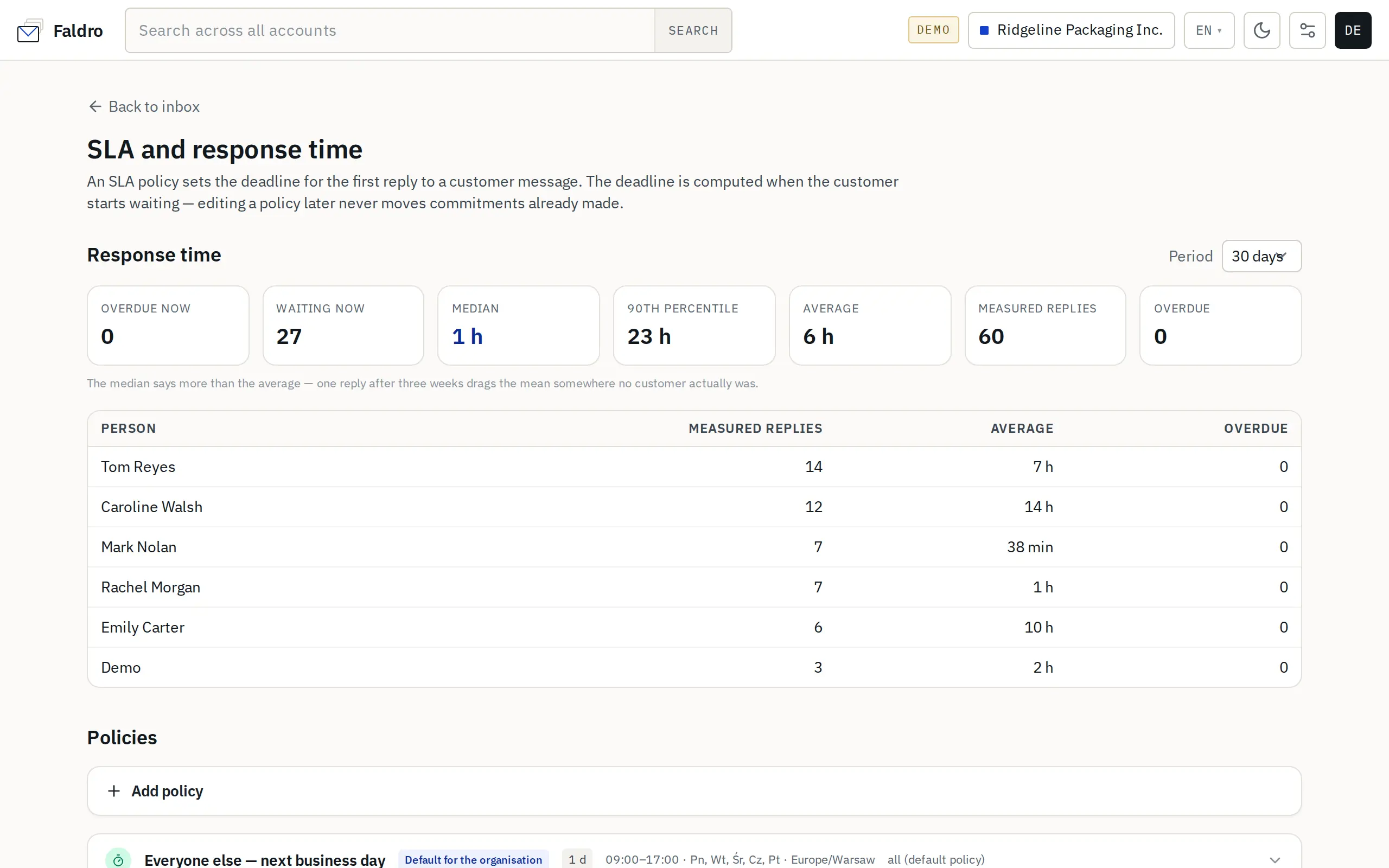This screenshot has height=868, width=1389.
Task: Click the Faldro brand name
Action: [x=78, y=30]
